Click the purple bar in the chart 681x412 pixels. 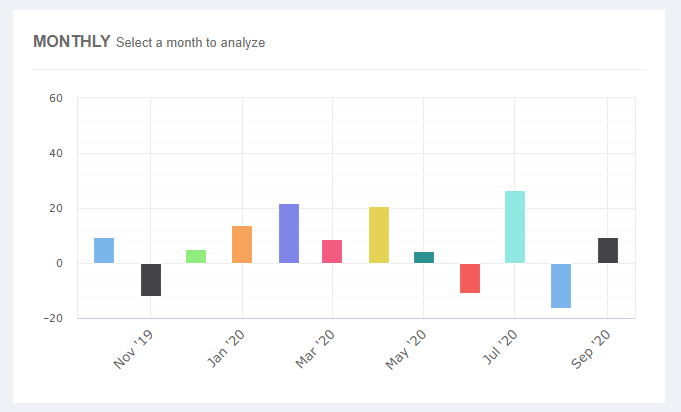[289, 234]
